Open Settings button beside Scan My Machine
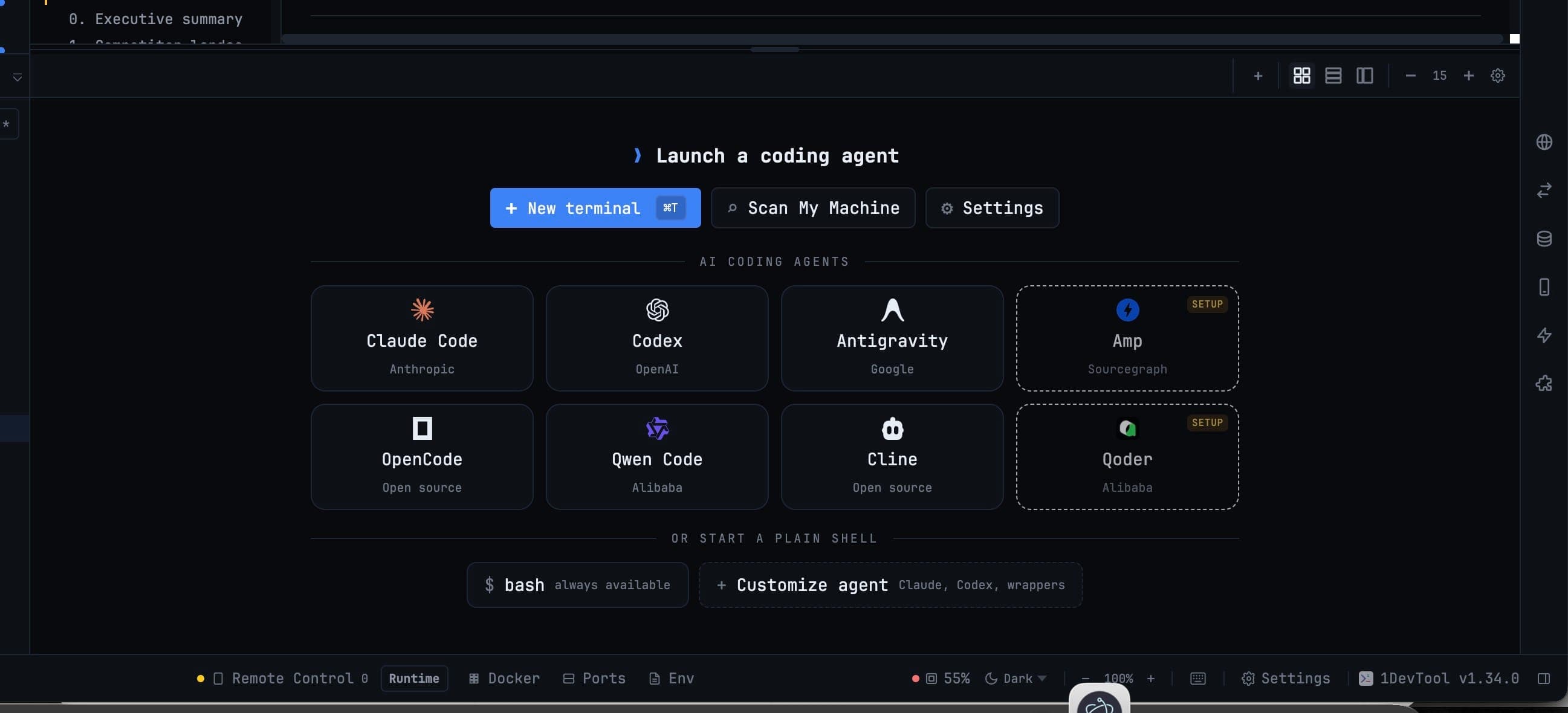 point(992,208)
